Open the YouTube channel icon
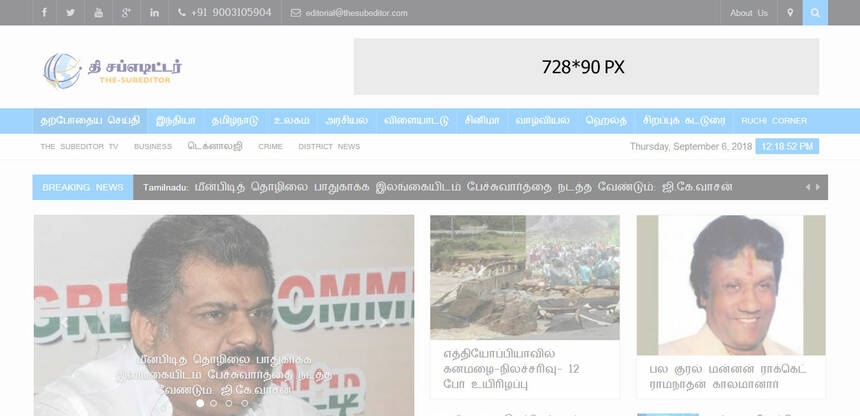The image size is (860, 416). click(x=98, y=13)
